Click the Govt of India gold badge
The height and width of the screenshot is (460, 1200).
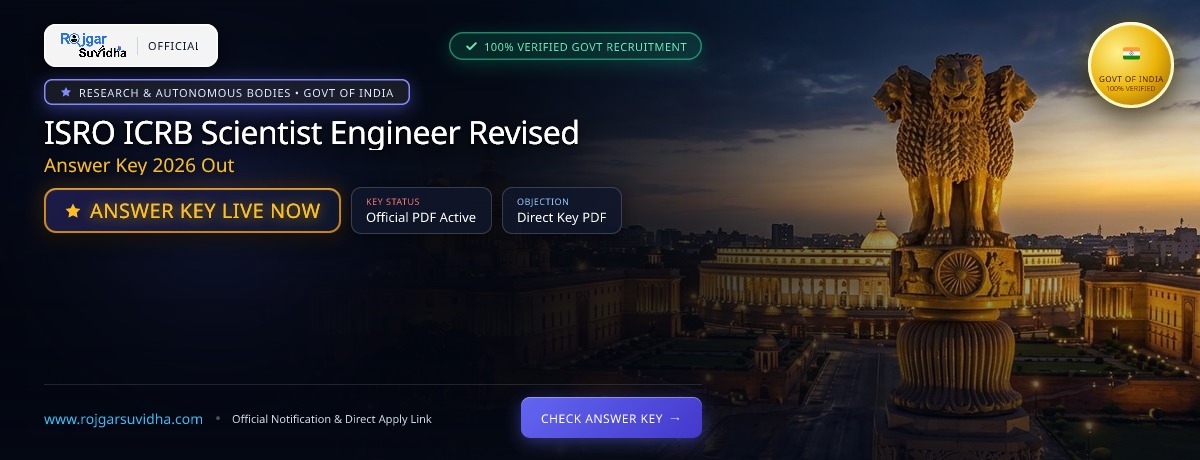[1130, 64]
